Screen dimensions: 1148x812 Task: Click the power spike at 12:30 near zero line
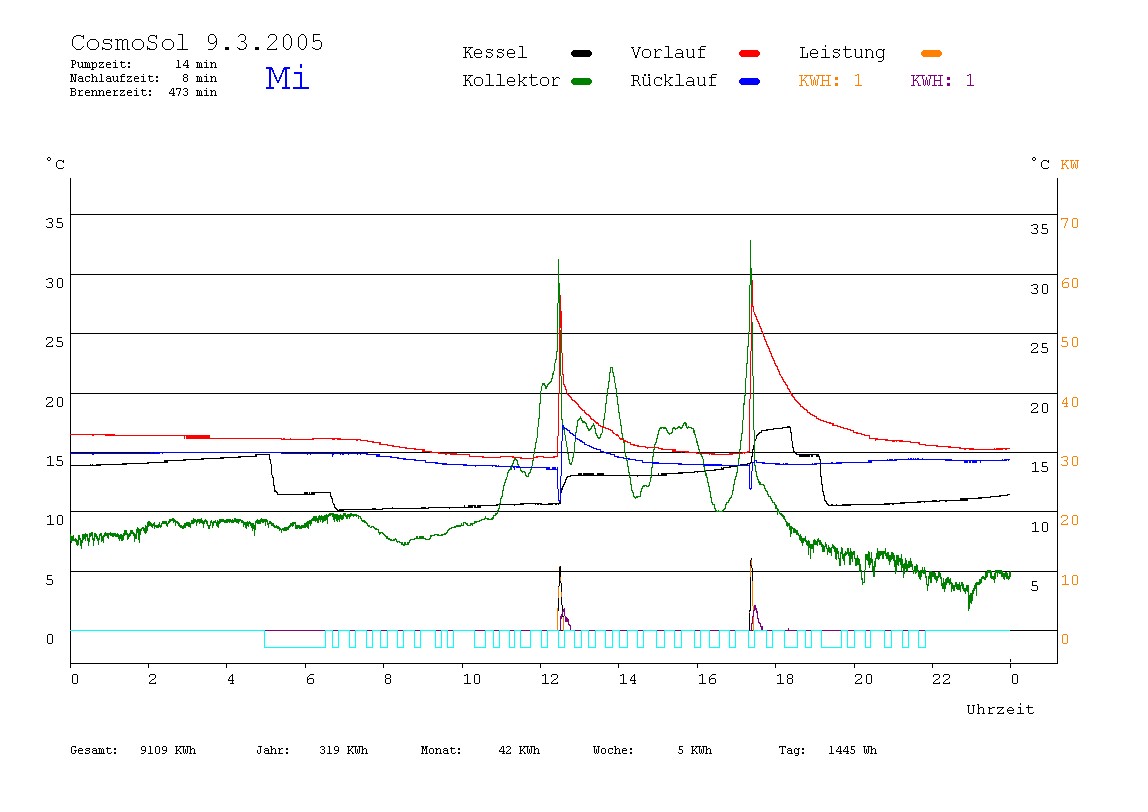(x=562, y=600)
